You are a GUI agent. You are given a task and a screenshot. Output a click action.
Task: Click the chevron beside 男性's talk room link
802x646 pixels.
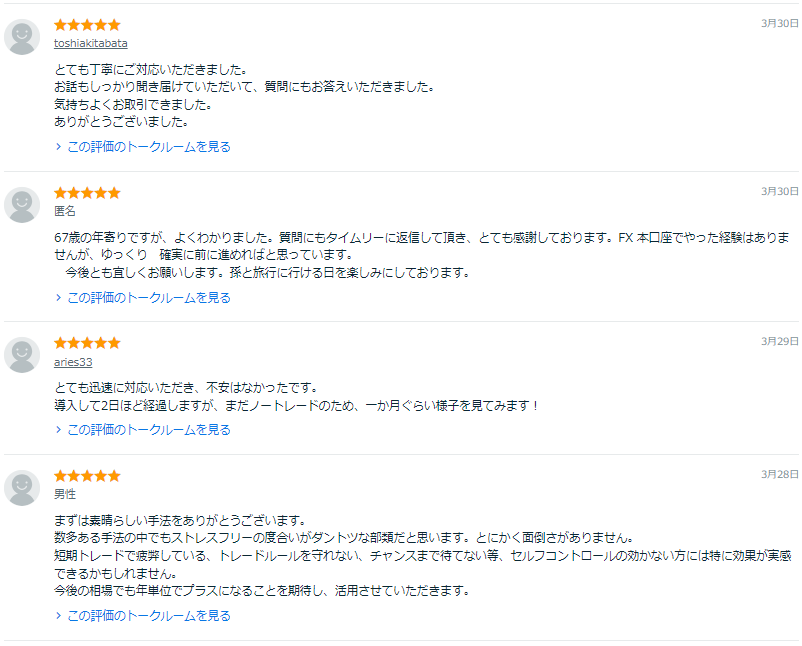pyautogui.click(x=59, y=616)
